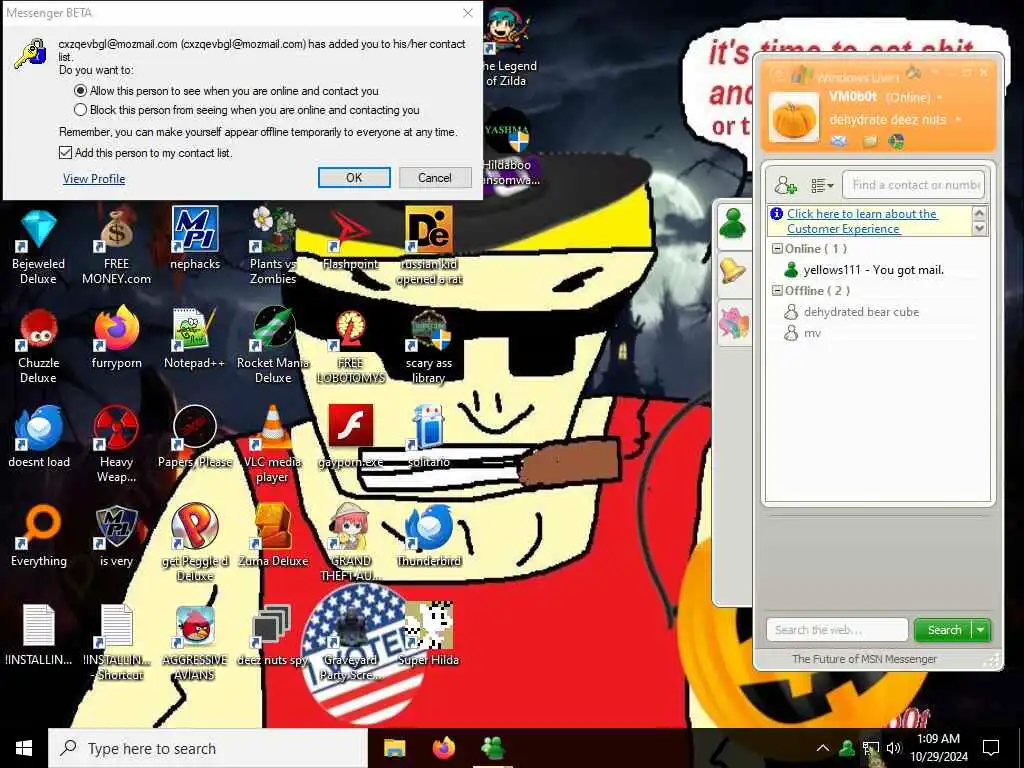The image size is (1024, 768).
Task: Select the Plants vs Zombies shortcut
Action: [273, 246]
